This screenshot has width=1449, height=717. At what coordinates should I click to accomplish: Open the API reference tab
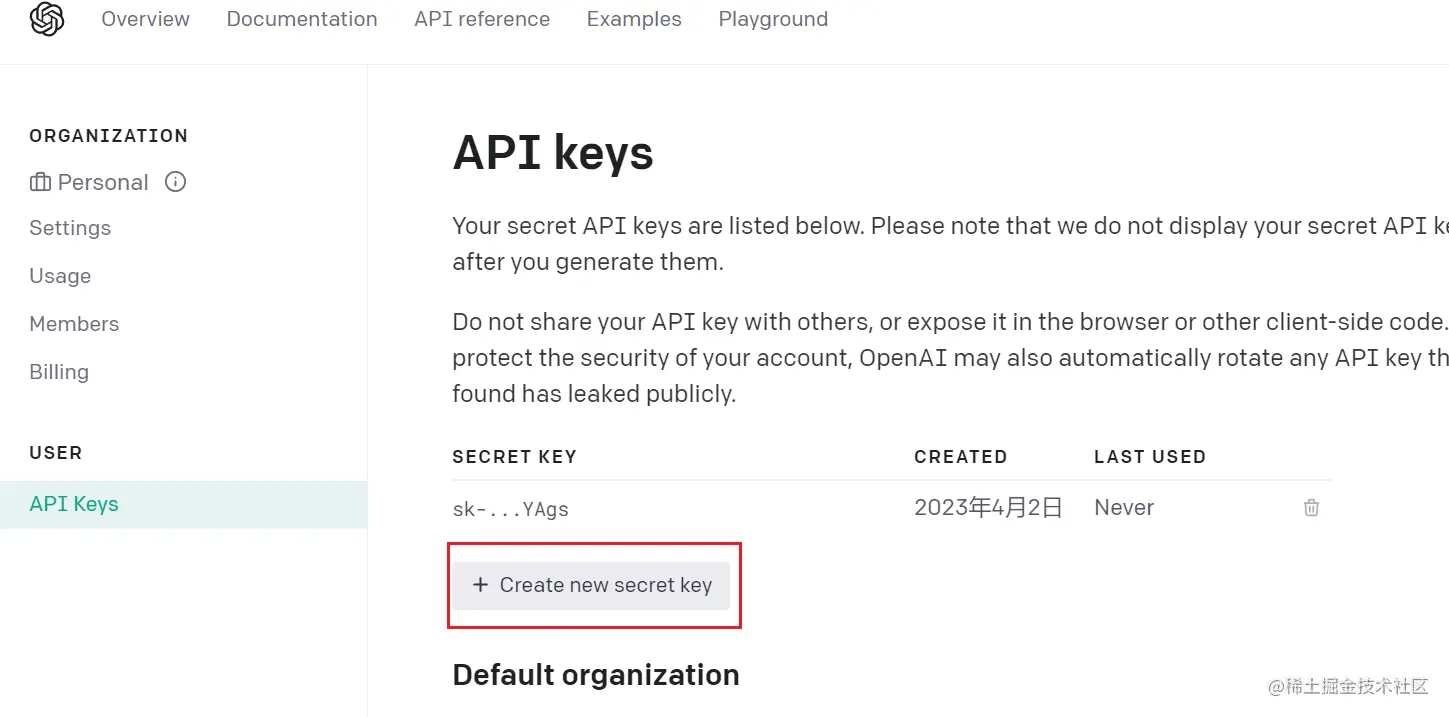(x=482, y=19)
